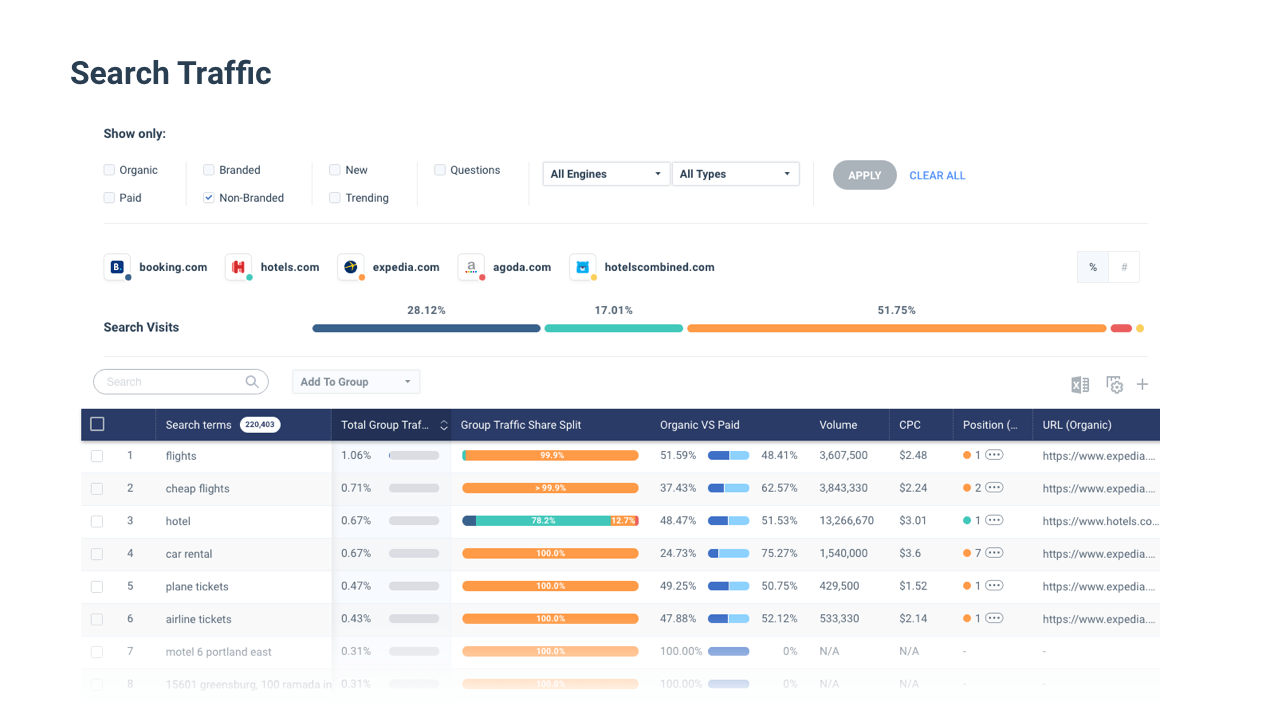Click the CLEAR ALL link
The width and height of the screenshot is (1280, 718).
937,175
